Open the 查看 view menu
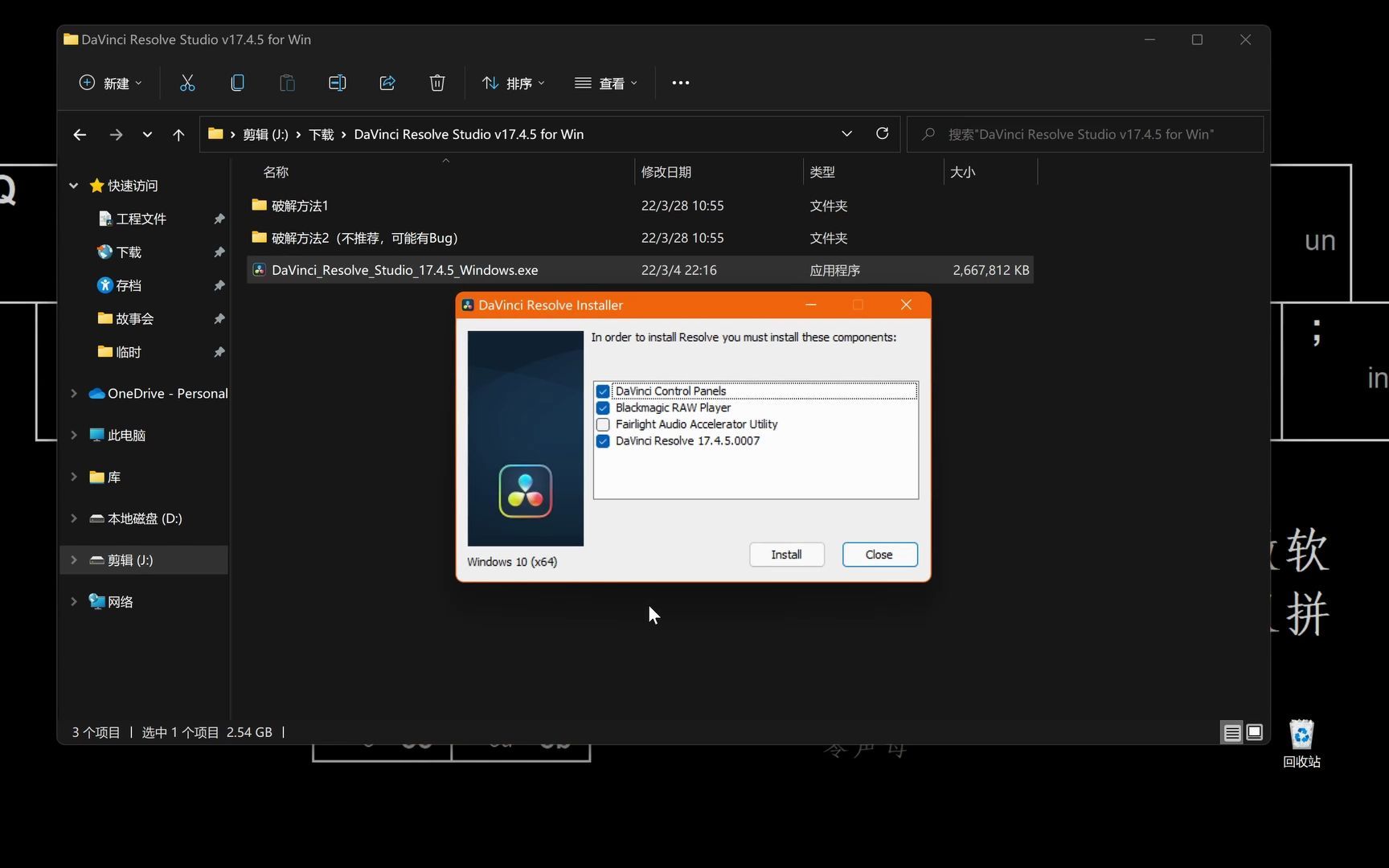The height and width of the screenshot is (868, 1389). (x=605, y=83)
